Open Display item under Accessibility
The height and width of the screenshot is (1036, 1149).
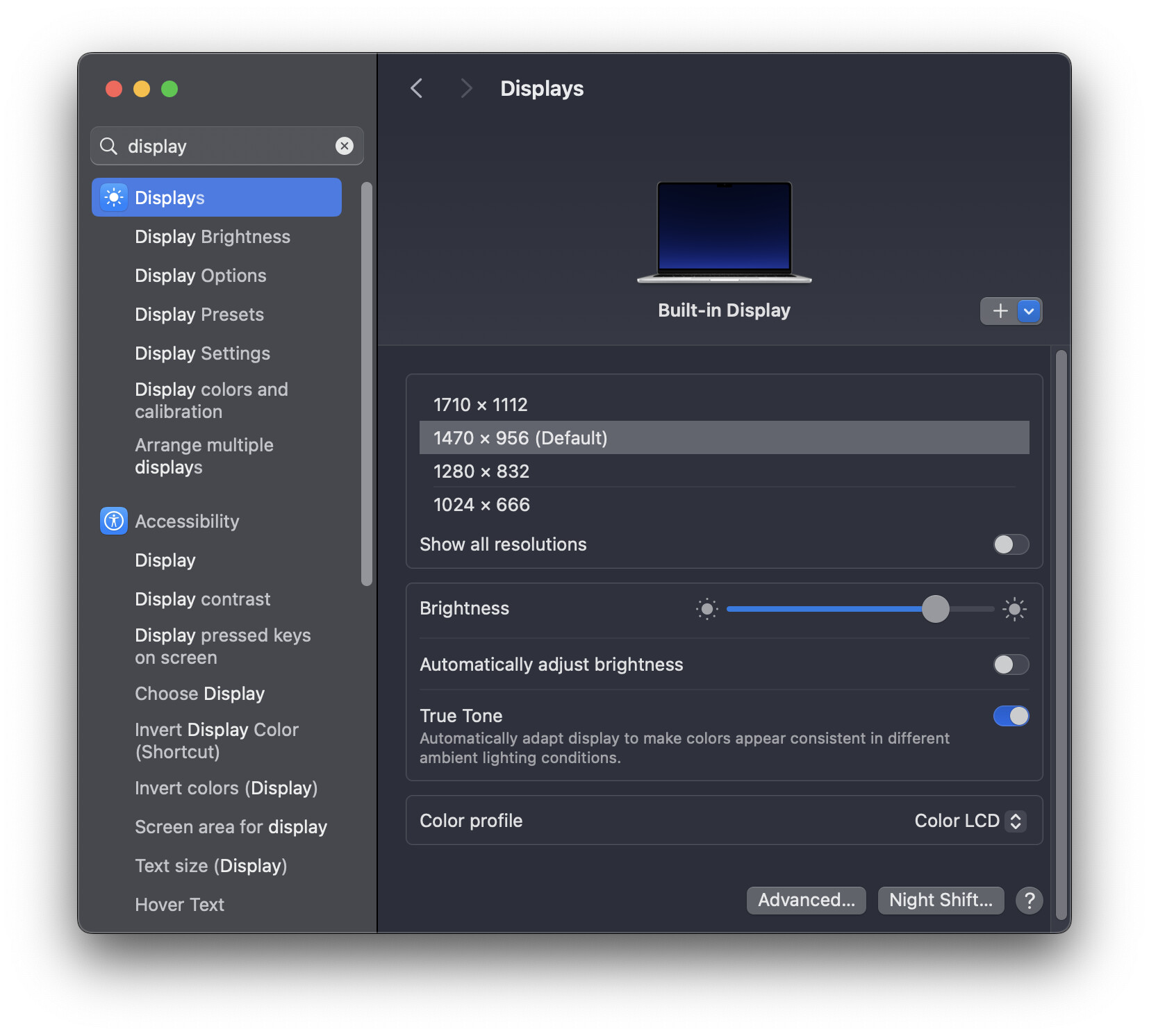click(x=165, y=560)
